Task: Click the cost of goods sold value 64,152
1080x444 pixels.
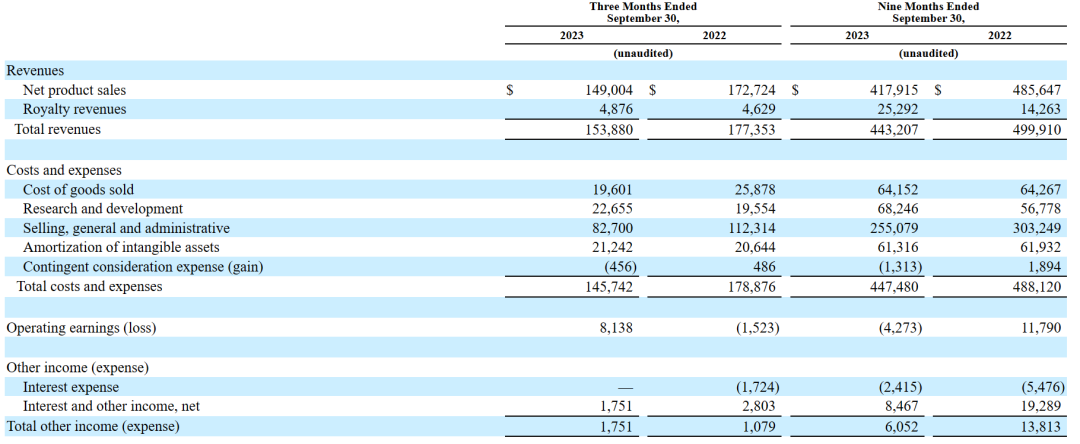Action: [x=899, y=189]
